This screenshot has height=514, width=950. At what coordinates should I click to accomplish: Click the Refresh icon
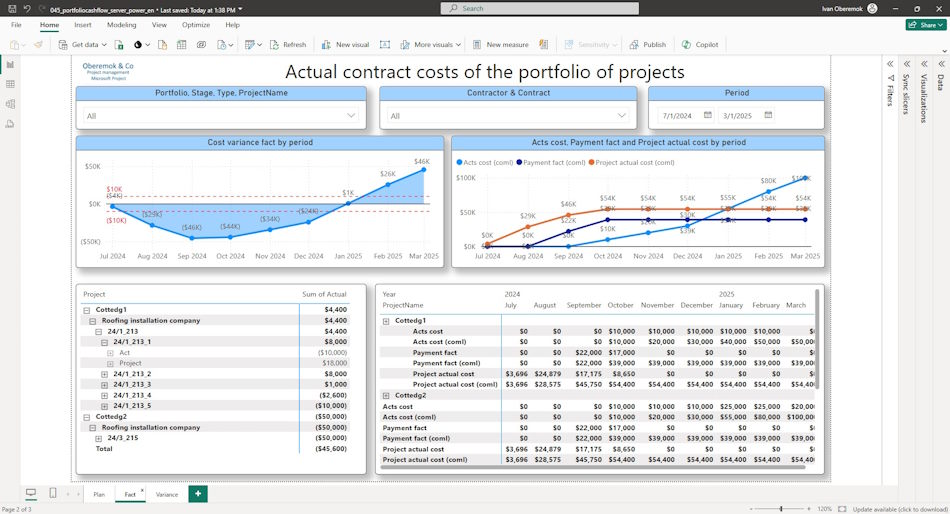pos(274,45)
